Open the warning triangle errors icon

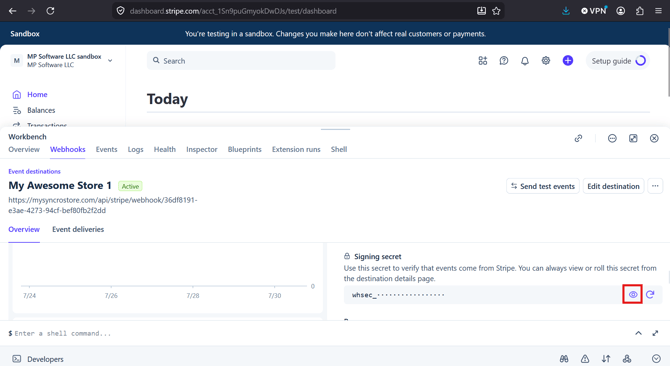point(585,359)
